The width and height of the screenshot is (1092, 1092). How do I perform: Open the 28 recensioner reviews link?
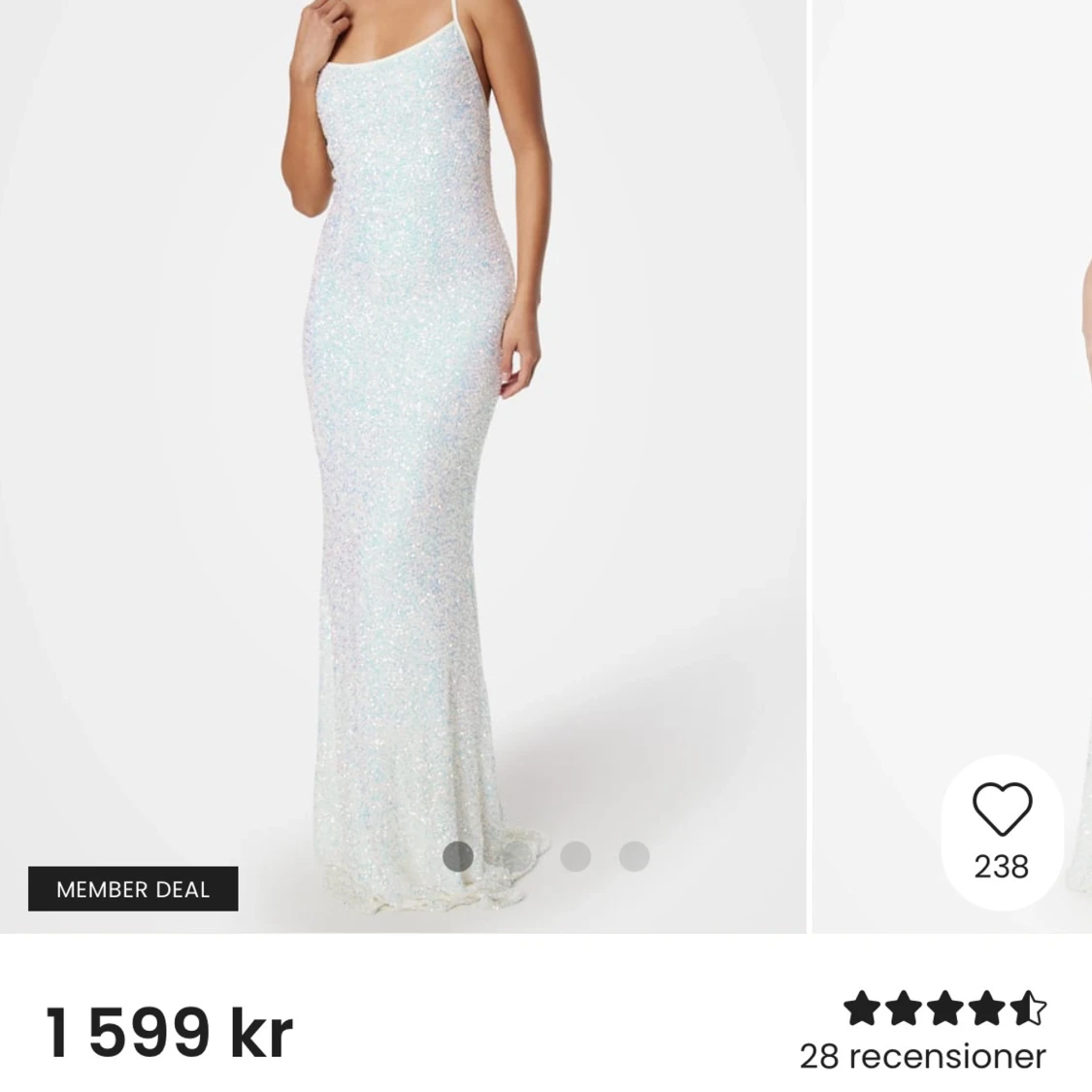(923, 1056)
